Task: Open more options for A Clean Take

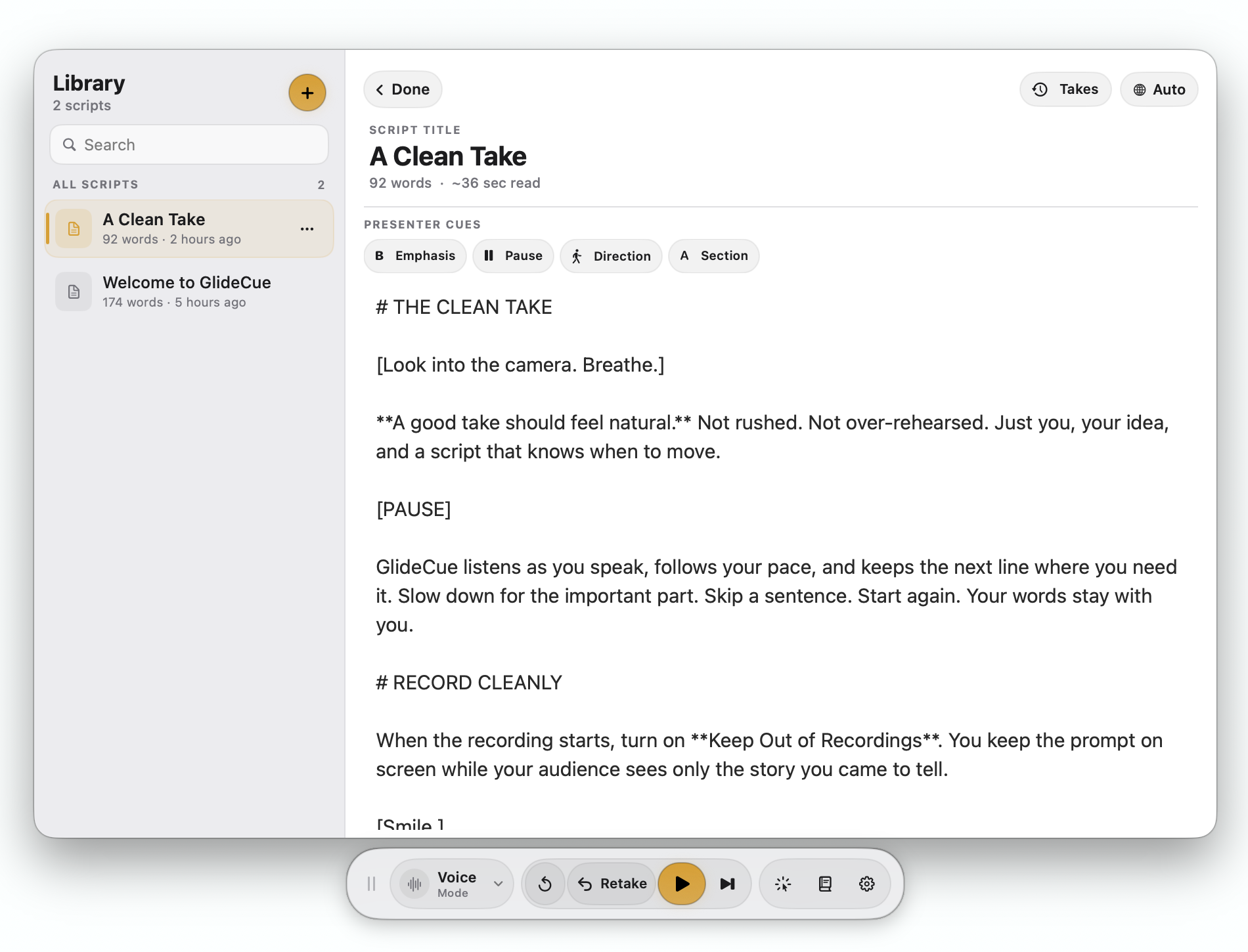Action: 307,228
